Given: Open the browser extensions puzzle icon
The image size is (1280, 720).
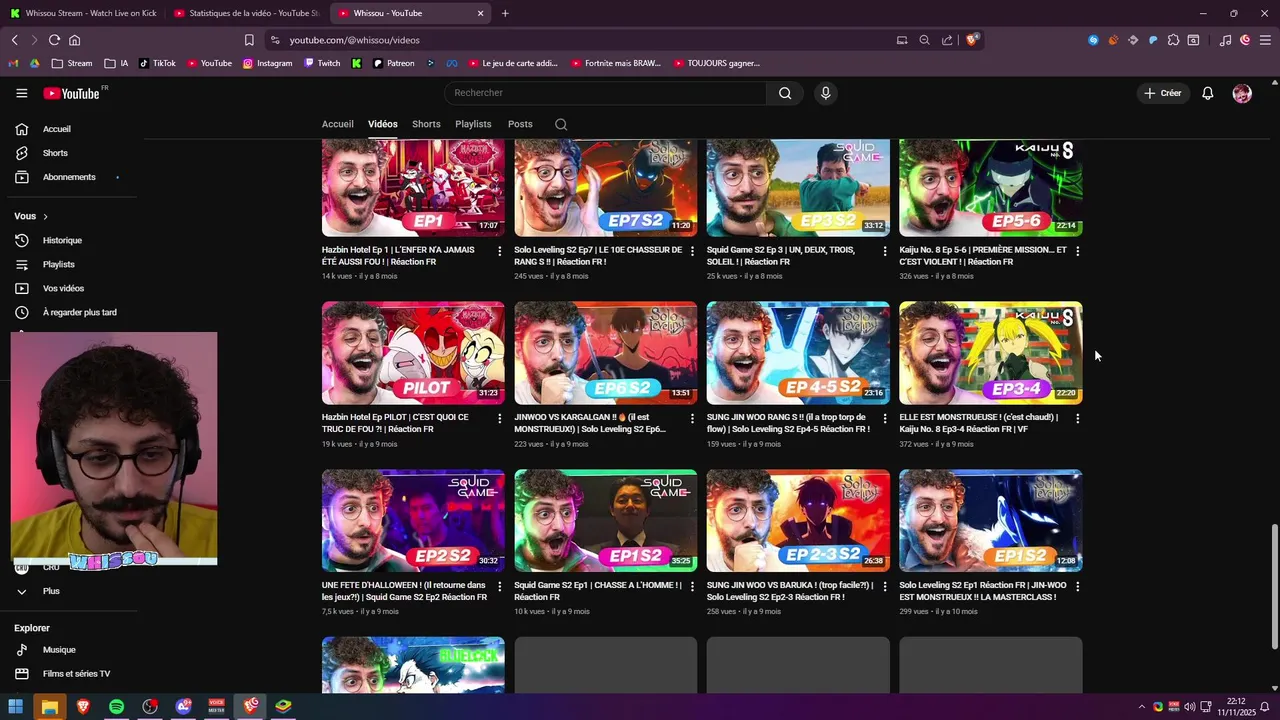Looking at the screenshot, I should point(1174,40).
